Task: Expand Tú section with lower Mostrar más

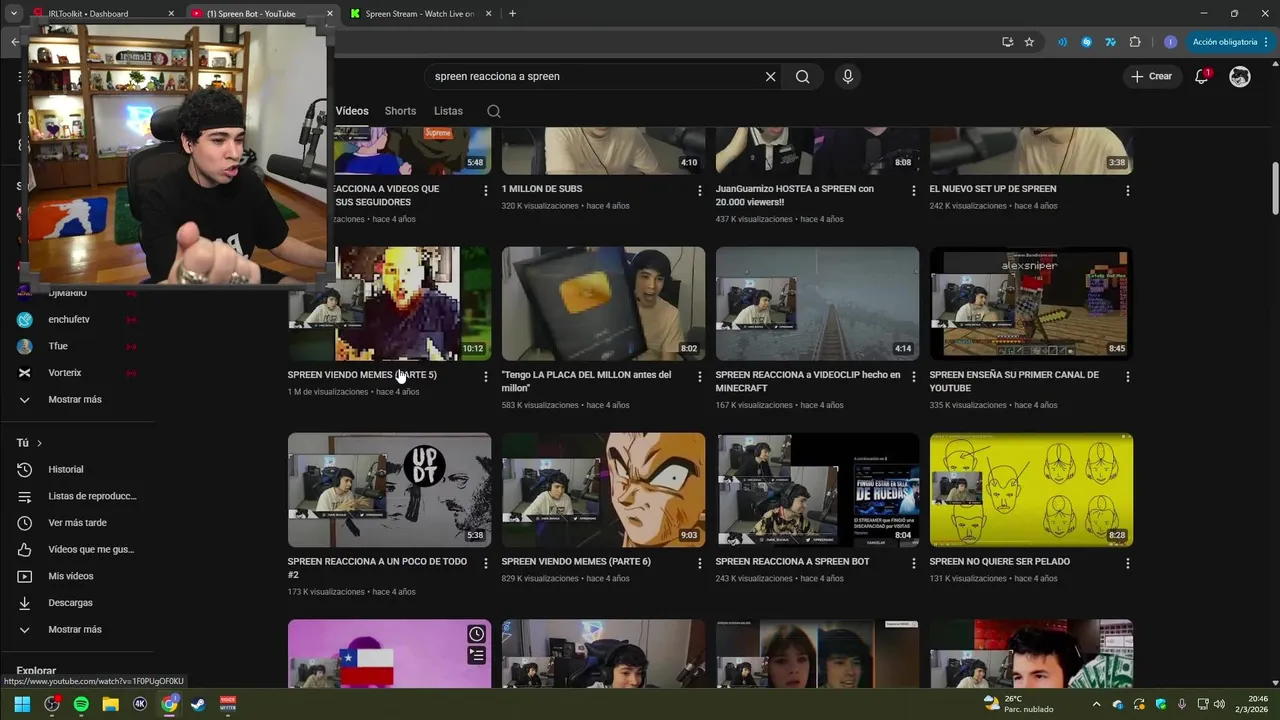Action: click(77, 629)
